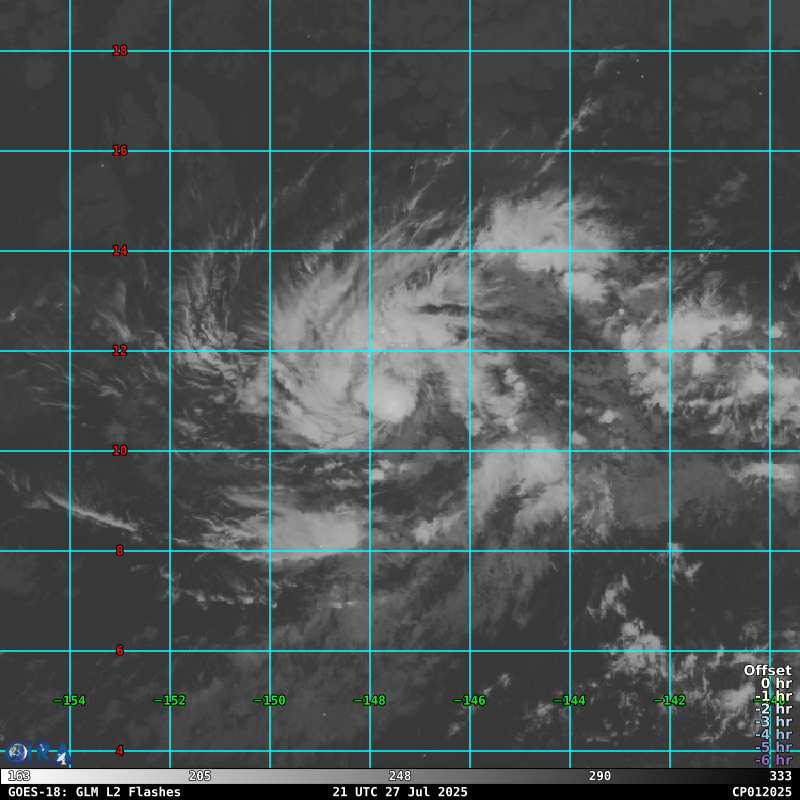The width and height of the screenshot is (800, 800).
Task: Click the CP012025 storm identifier
Action: (761, 792)
